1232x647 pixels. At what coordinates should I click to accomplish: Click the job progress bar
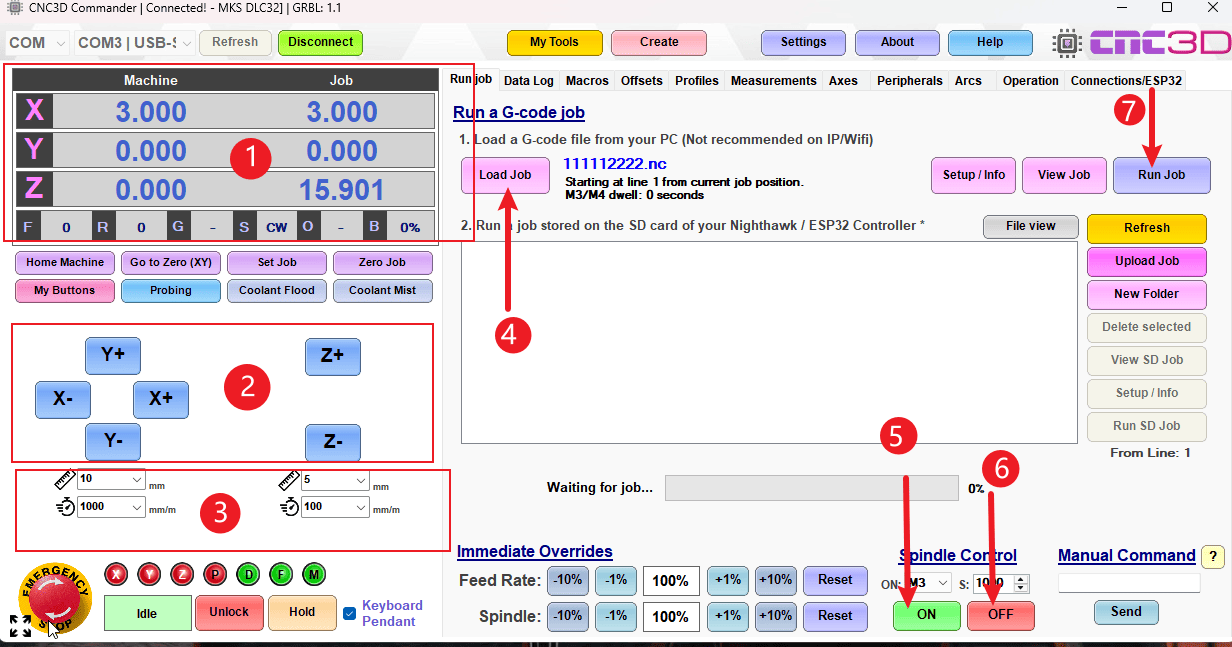tap(811, 488)
